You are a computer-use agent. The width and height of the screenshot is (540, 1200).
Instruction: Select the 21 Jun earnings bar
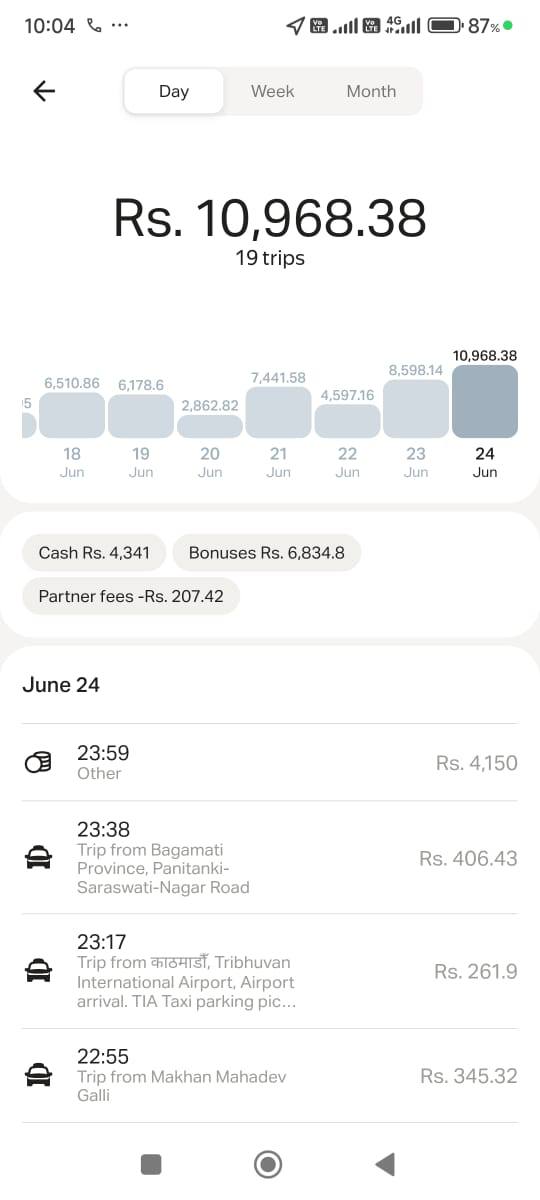pos(278,413)
